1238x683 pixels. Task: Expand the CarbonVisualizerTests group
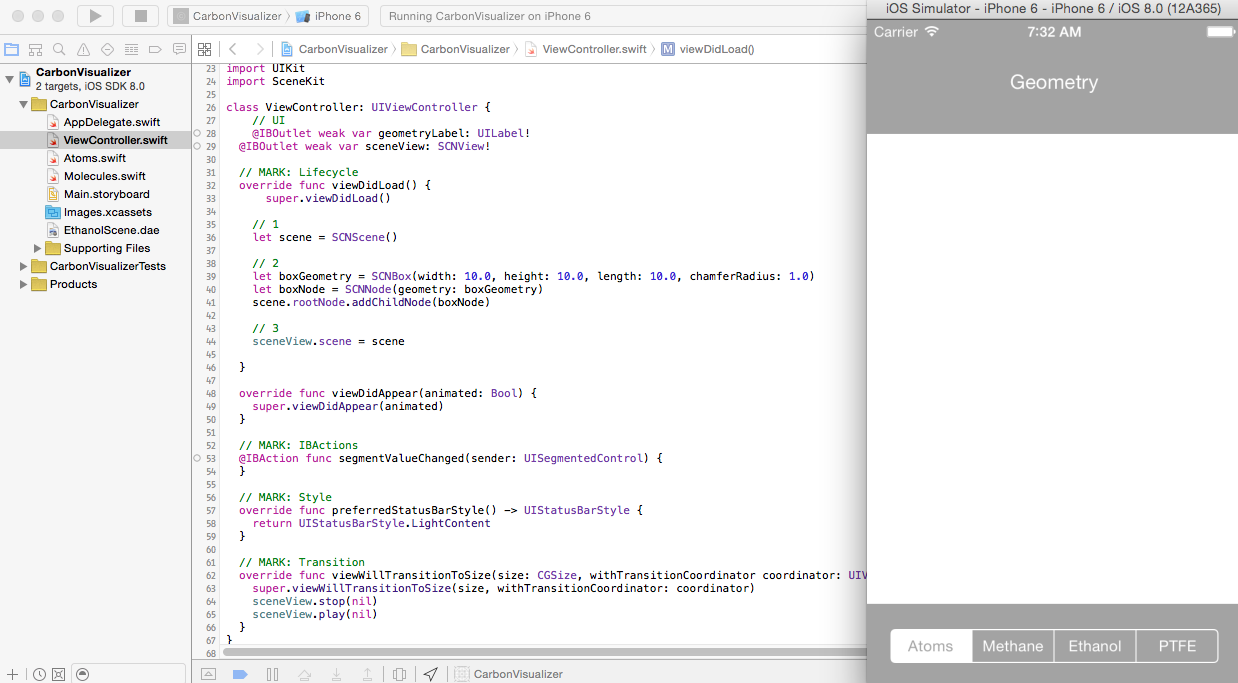tap(23, 266)
